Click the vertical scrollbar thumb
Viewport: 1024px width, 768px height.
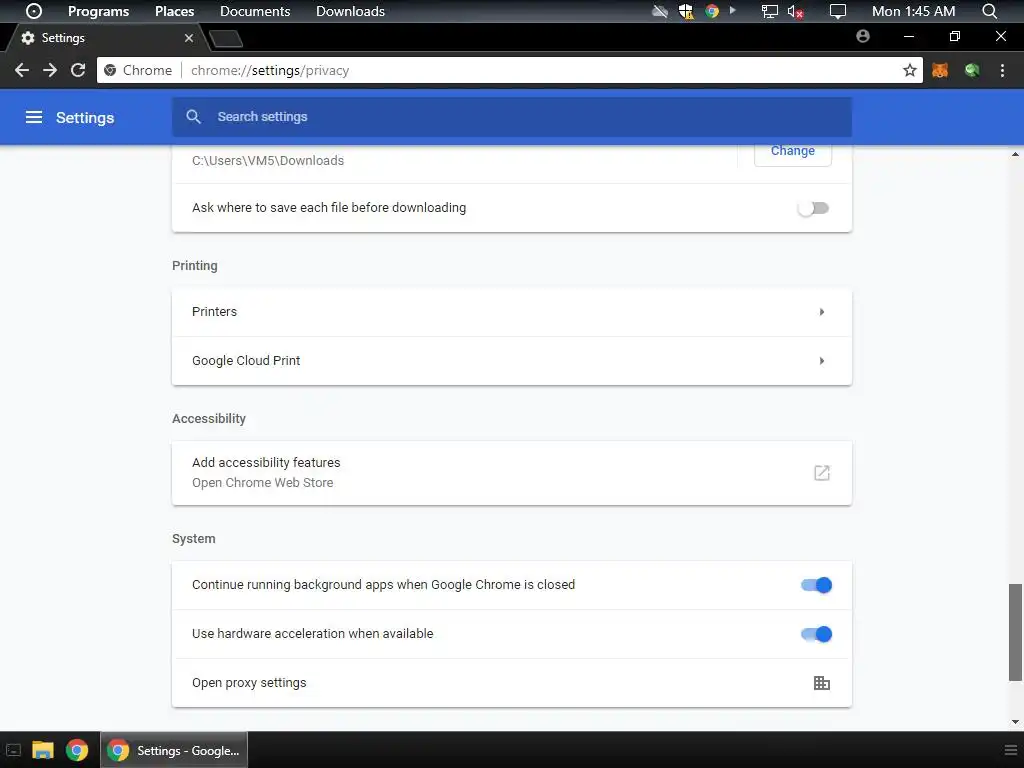[1015, 632]
